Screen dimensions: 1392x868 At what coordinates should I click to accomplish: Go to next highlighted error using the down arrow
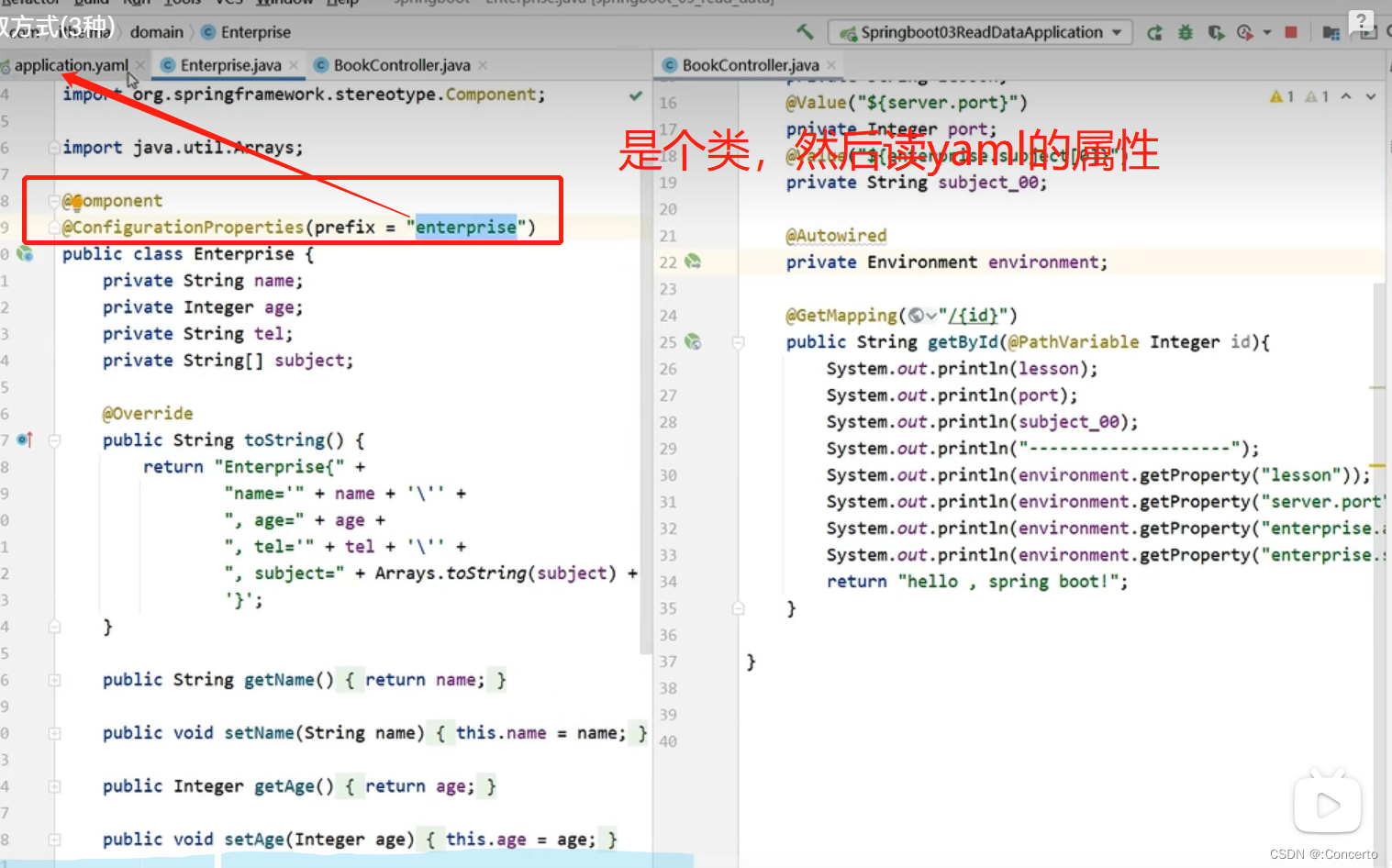coord(1371,96)
